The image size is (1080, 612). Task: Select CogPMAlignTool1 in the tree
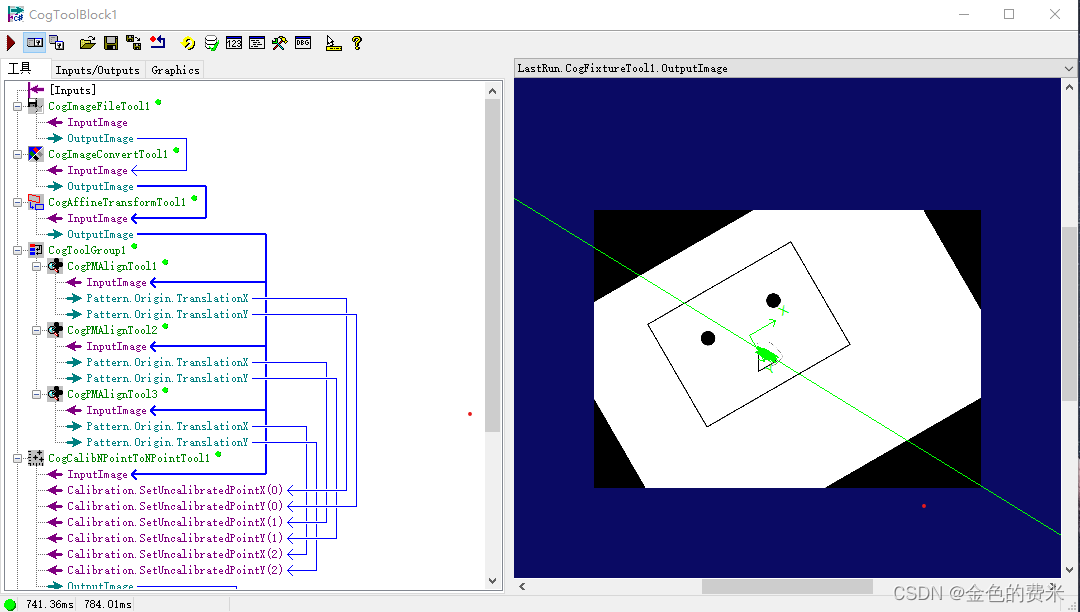point(112,266)
